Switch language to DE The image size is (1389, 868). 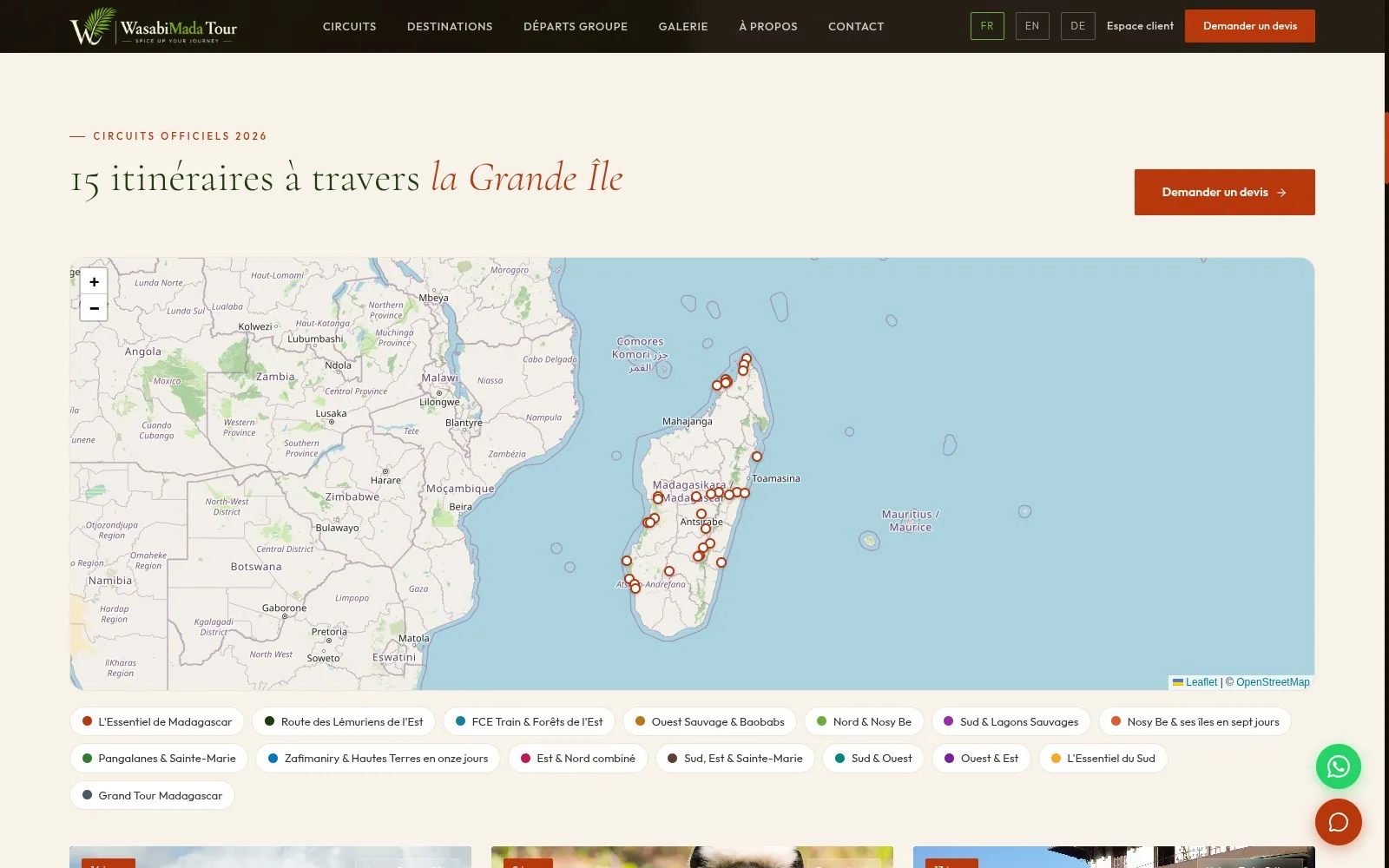click(1077, 26)
